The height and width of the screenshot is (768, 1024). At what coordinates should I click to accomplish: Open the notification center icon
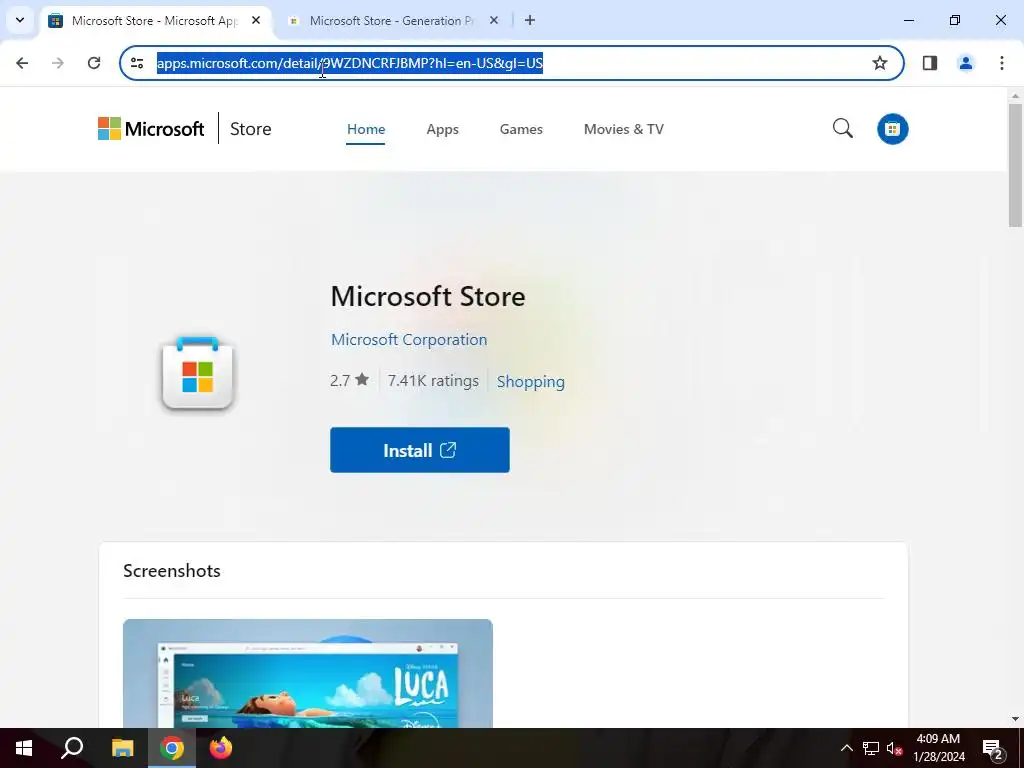pyautogui.click(x=993, y=749)
